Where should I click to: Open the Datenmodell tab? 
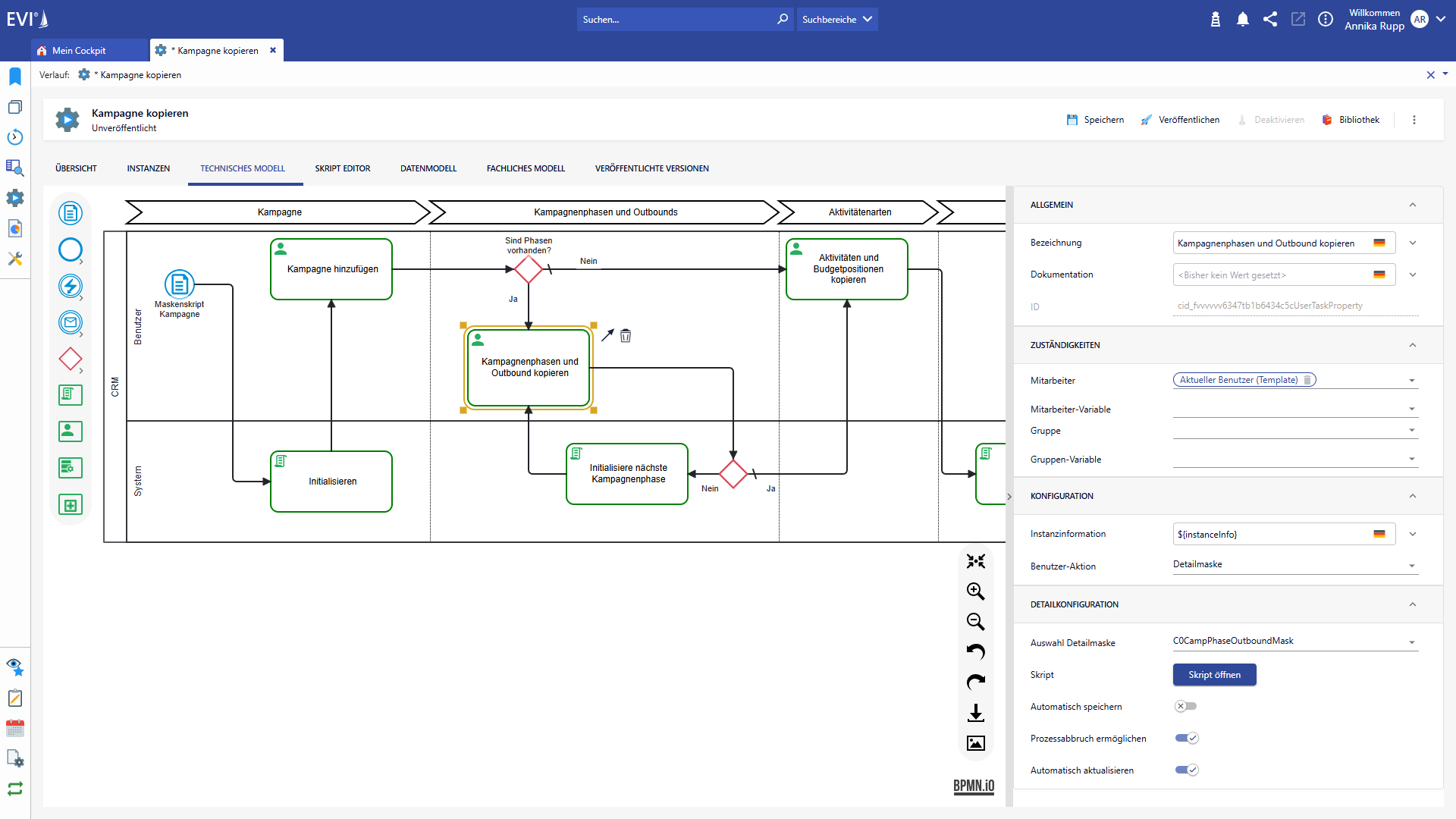point(428,168)
